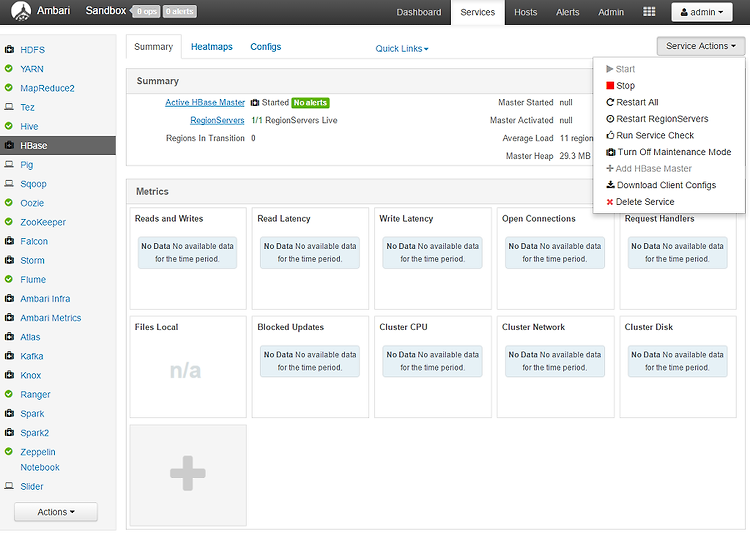Open the grid views icon in top bar
The height and width of the screenshot is (533, 750).
(649, 12)
